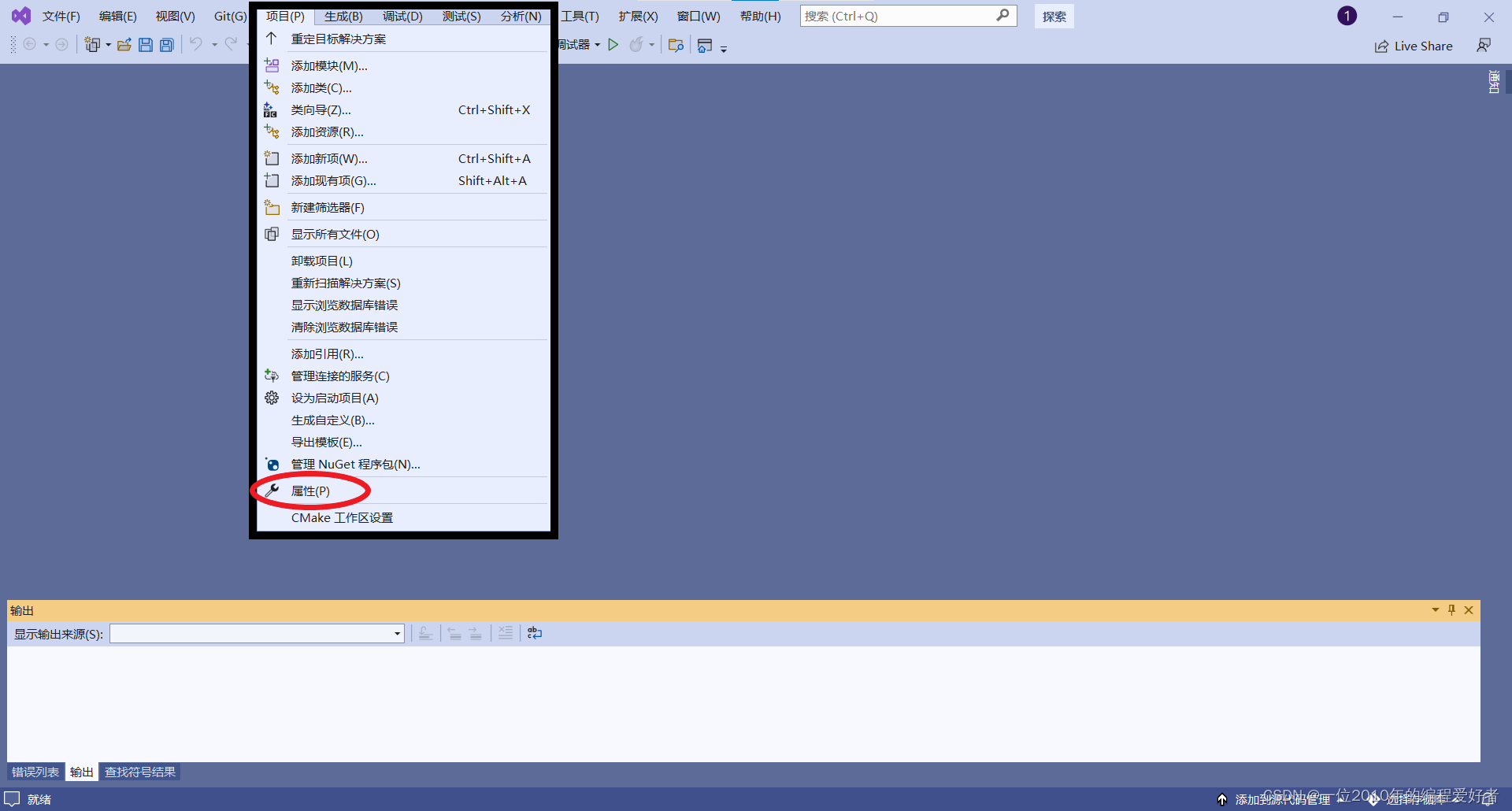1512x811 pixels.
Task: Open the 生成(B) menu
Action: [343, 16]
